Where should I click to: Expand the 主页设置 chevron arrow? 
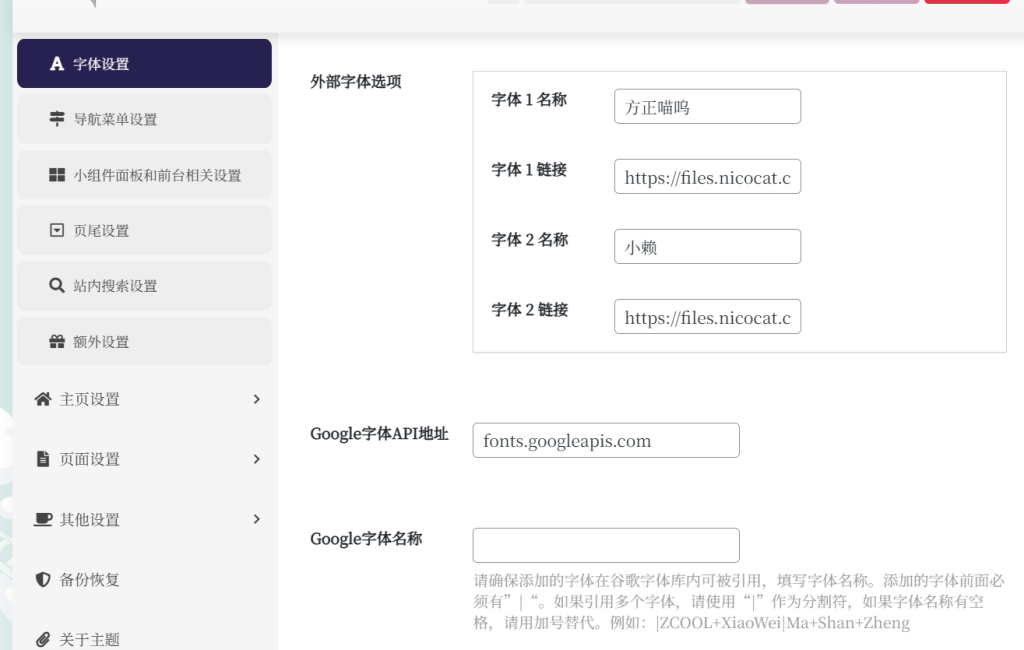tap(257, 399)
